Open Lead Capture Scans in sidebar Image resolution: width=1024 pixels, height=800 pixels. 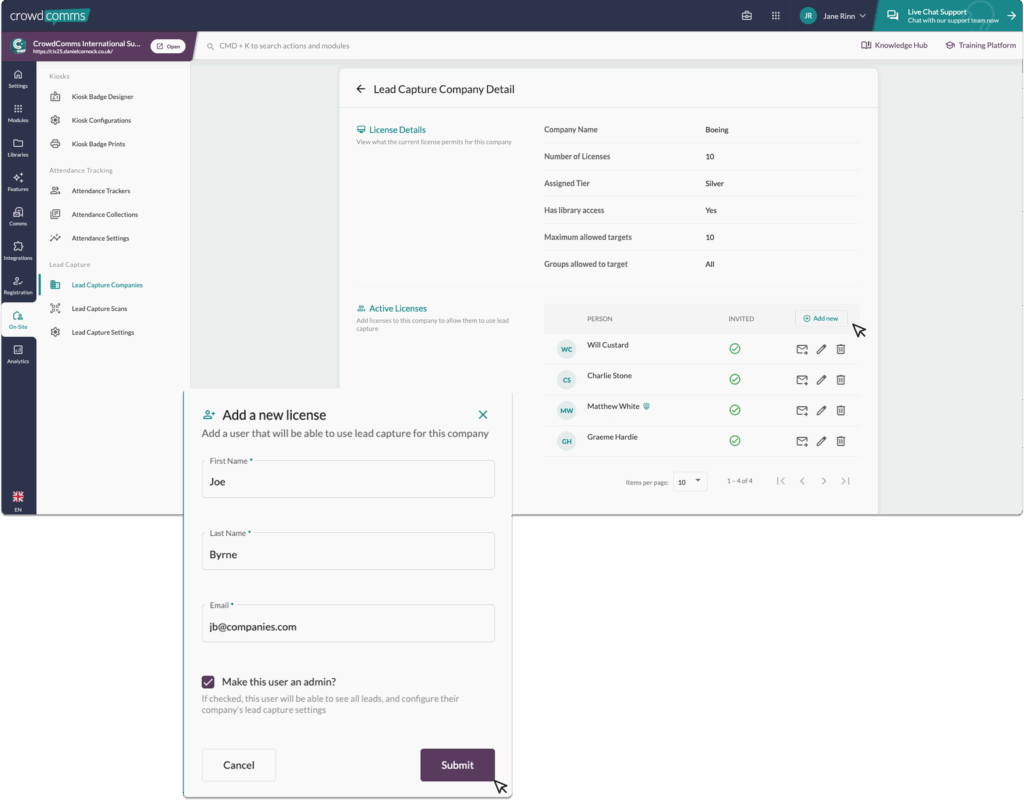[99, 309]
